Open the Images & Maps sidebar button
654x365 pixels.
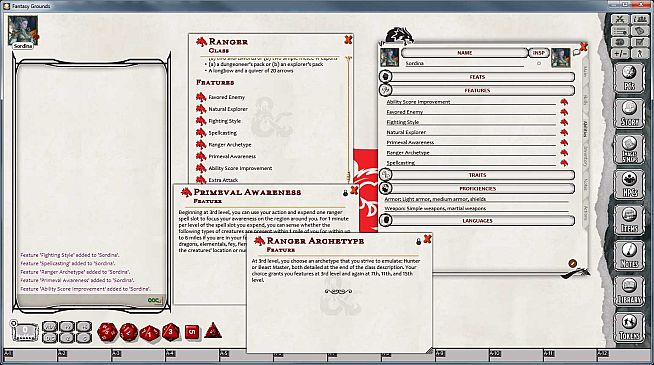pyautogui.click(x=629, y=149)
